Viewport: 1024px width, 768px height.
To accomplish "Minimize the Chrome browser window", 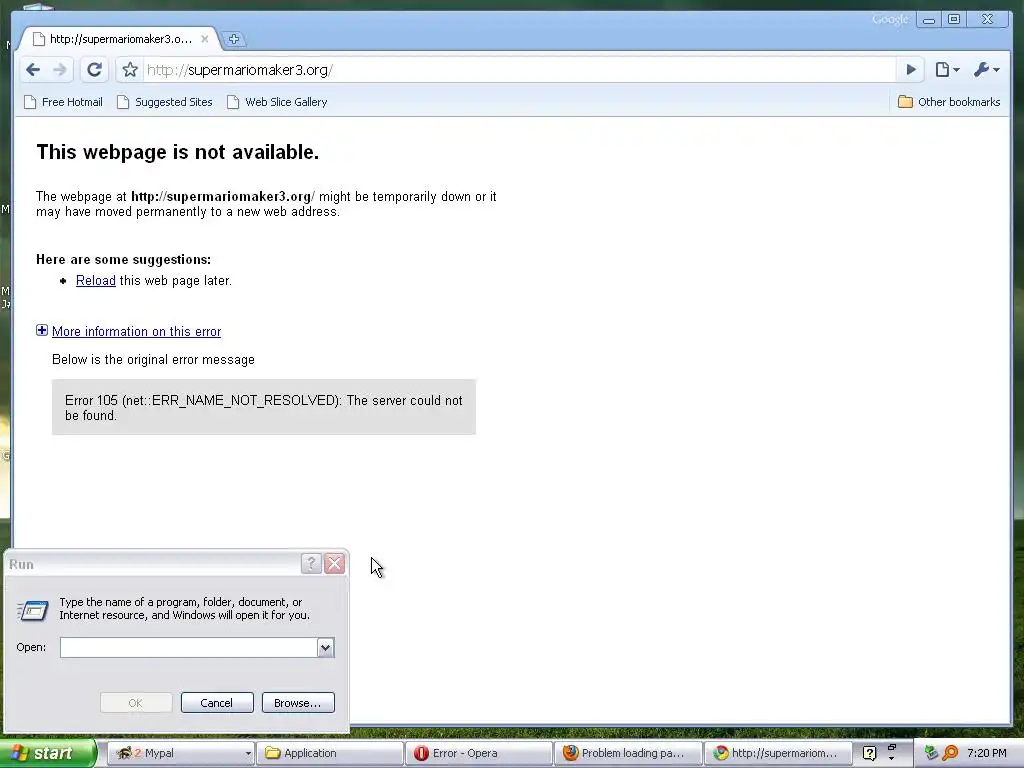I will pyautogui.click(x=929, y=20).
